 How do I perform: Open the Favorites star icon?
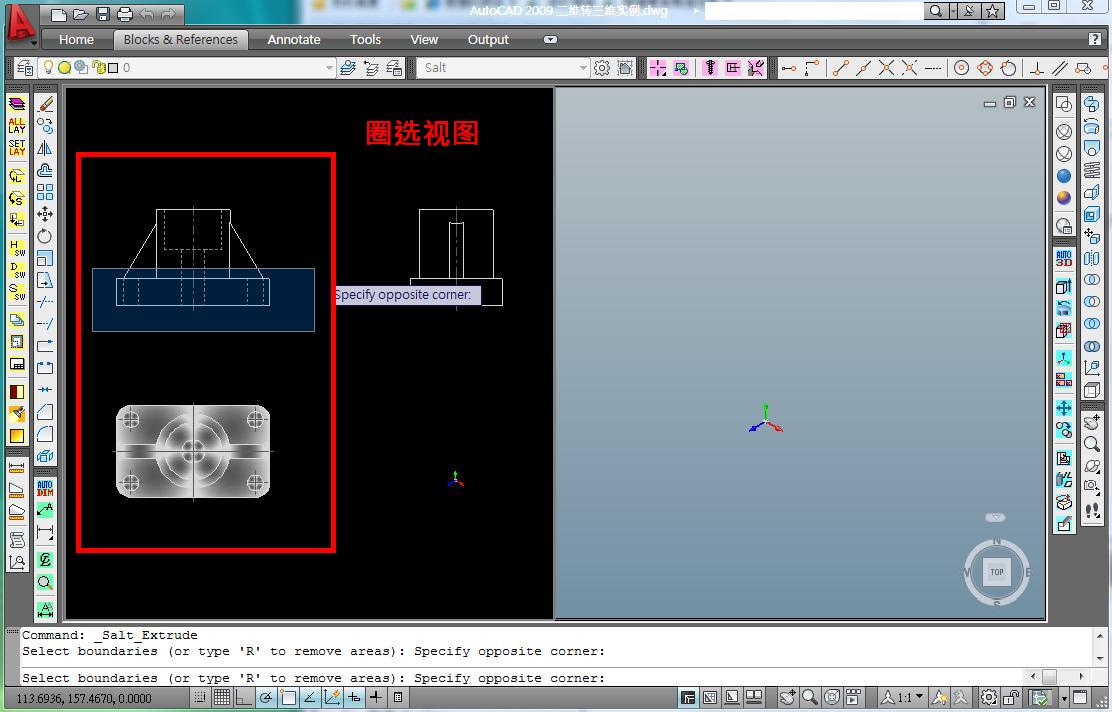click(992, 11)
